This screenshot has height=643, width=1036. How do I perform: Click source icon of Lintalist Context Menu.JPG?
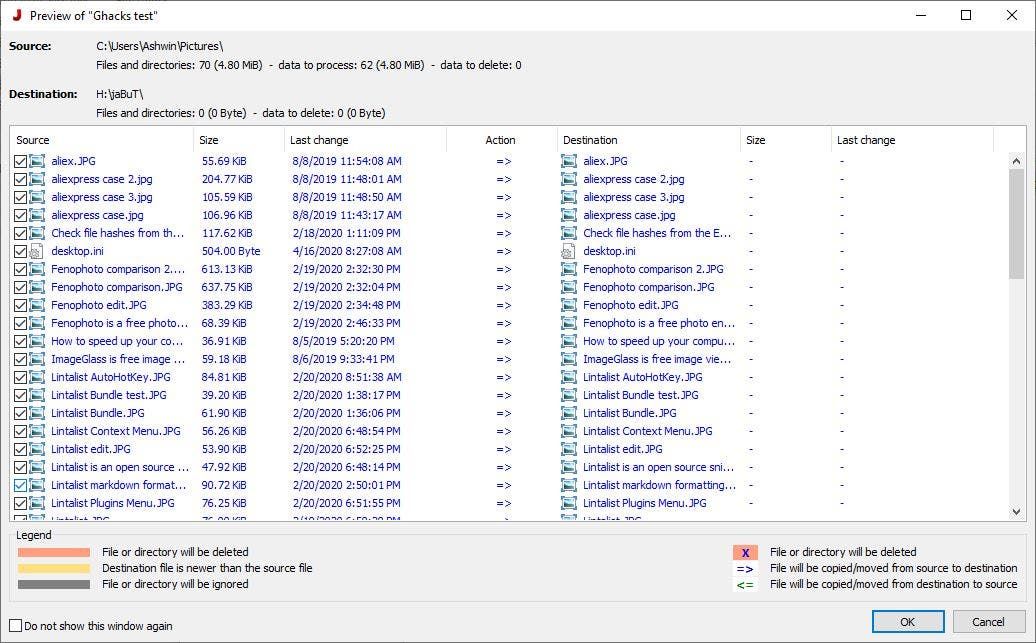(37, 431)
